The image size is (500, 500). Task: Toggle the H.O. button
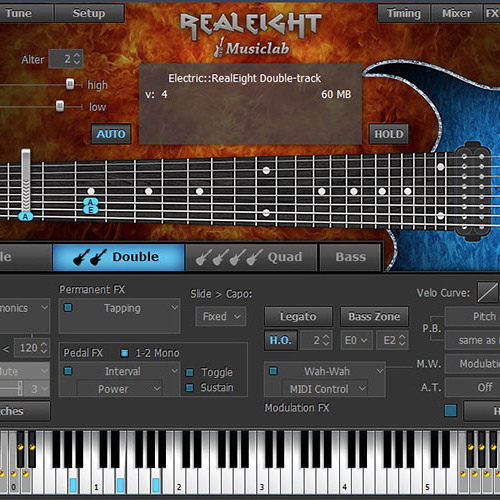click(x=281, y=340)
